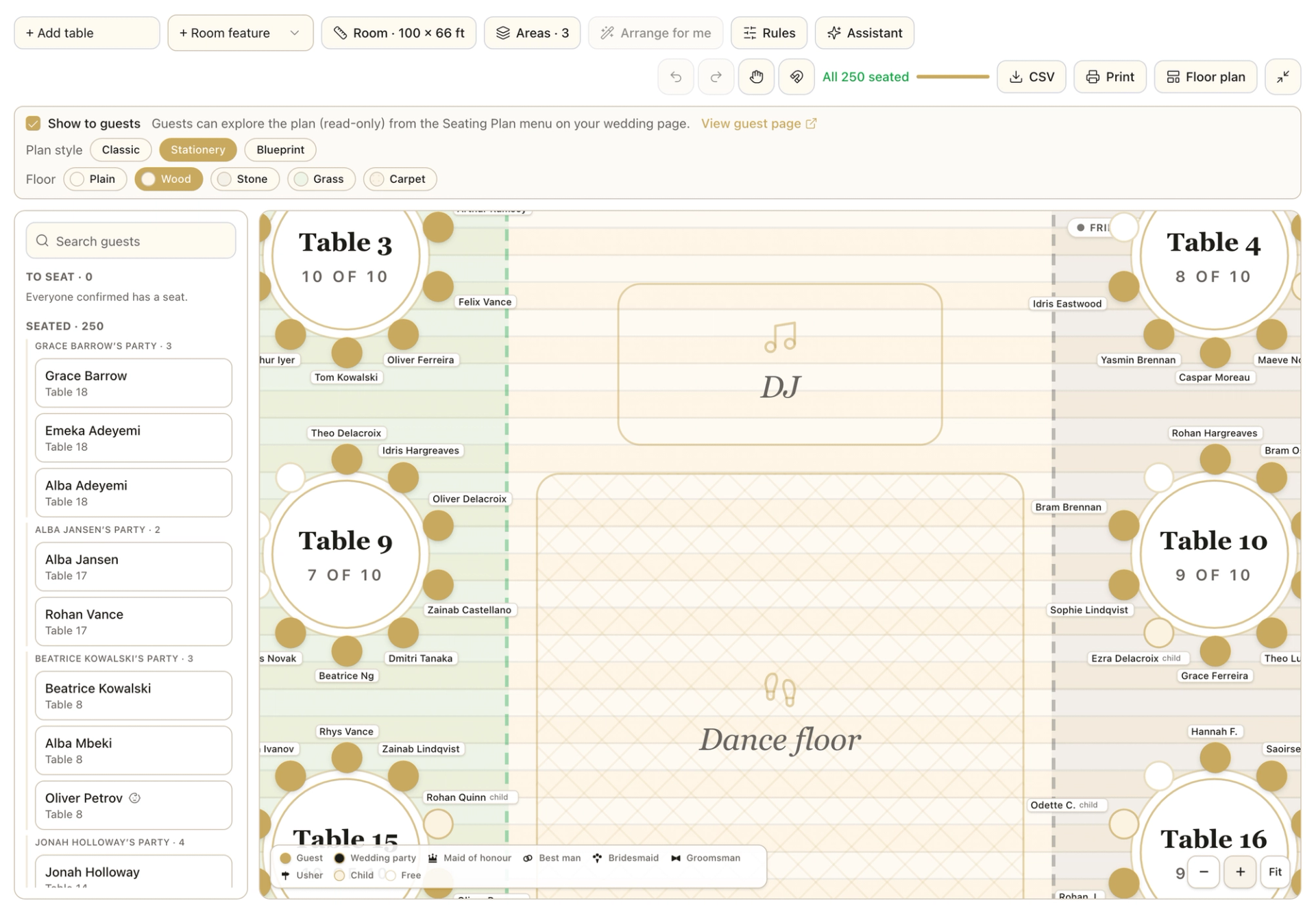This screenshot has height=914, width=1316.
Task: Select the Blueprint plan style
Action: (280, 149)
